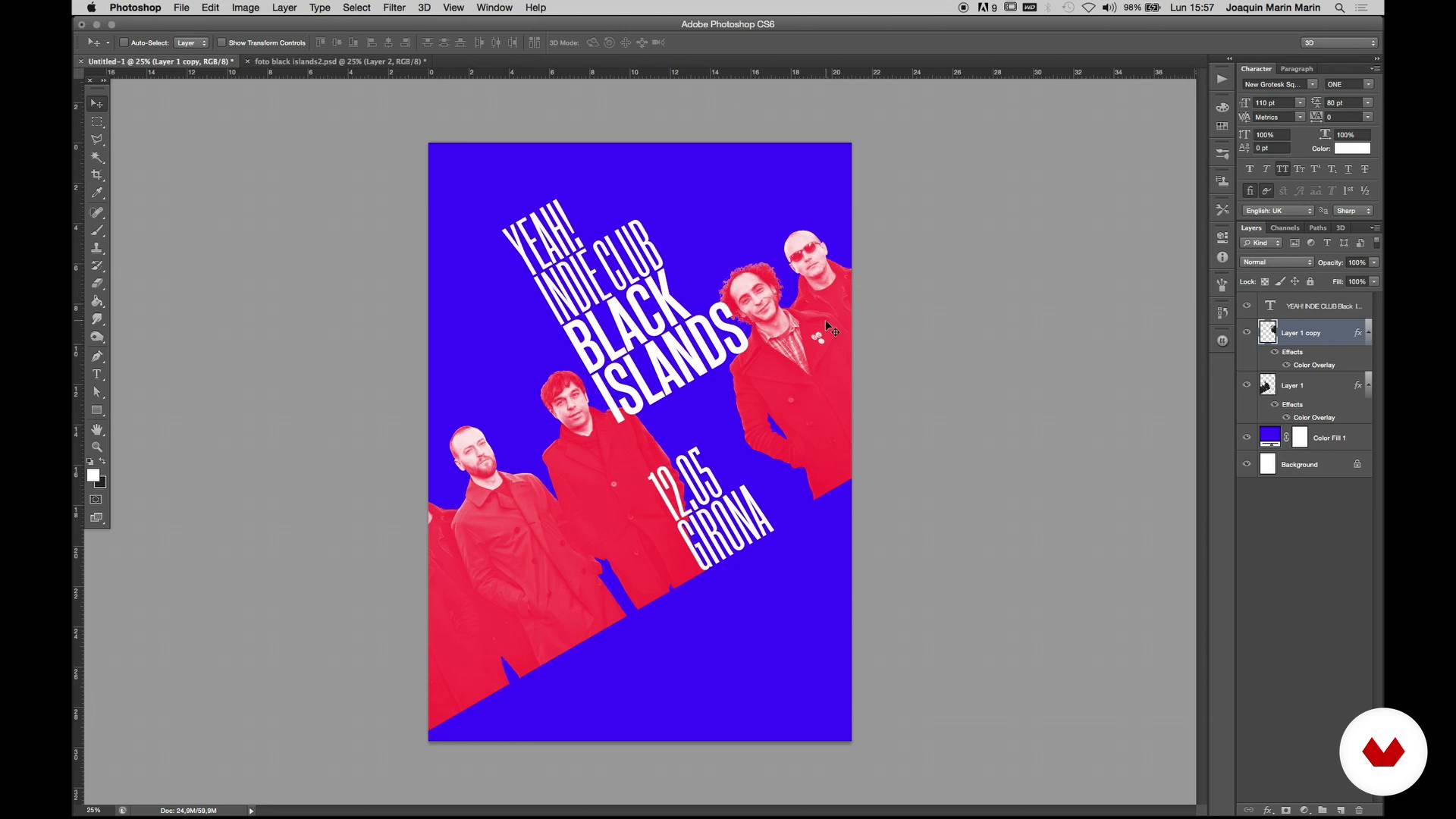Enable the Auto-Select checkbox
Image resolution: width=1456 pixels, height=819 pixels.
click(x=124, y=43)
